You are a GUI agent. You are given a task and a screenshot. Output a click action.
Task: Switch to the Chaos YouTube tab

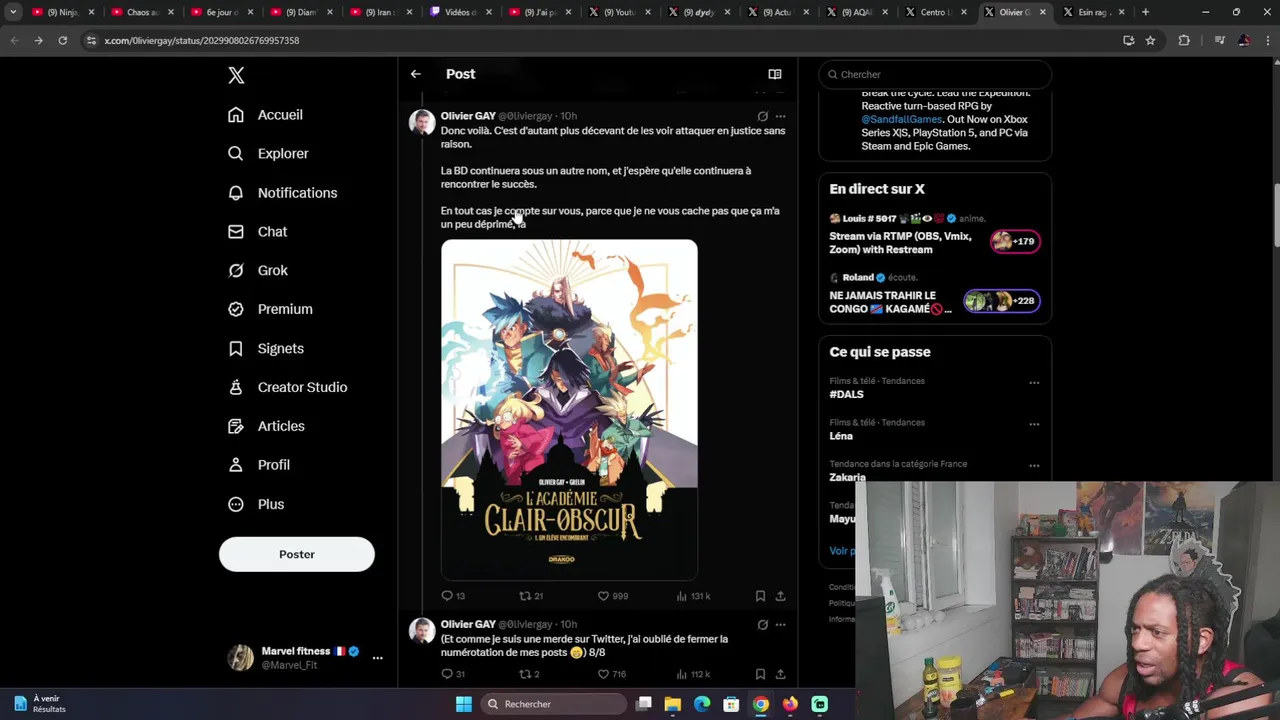(140, 12)
